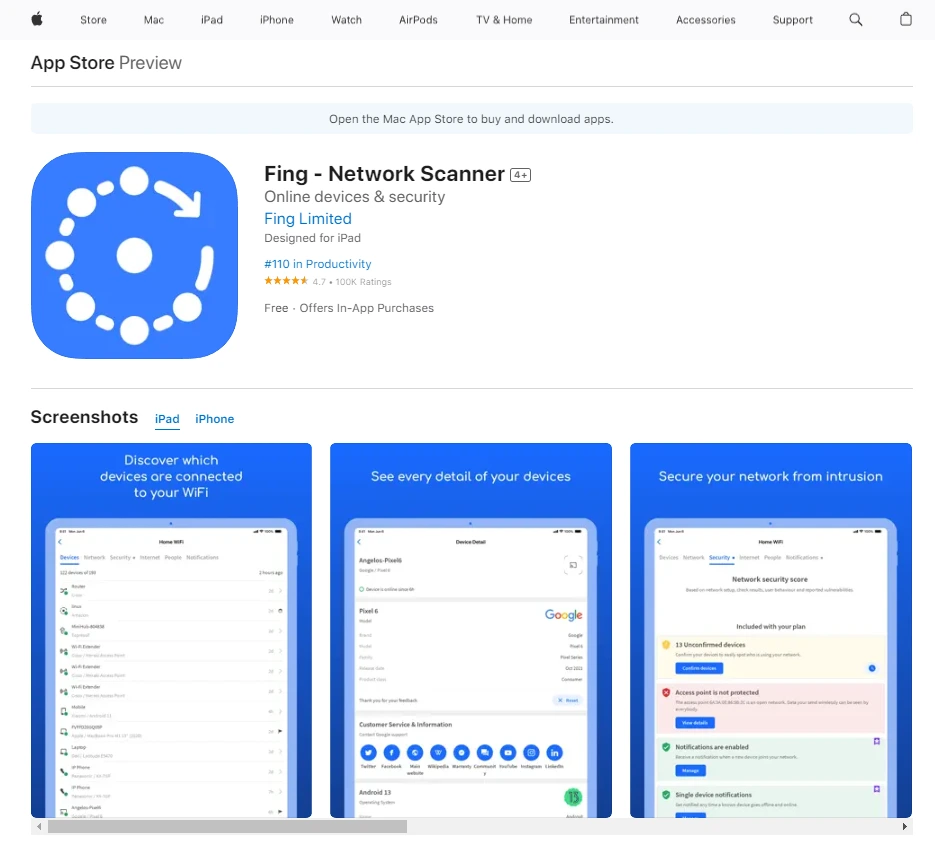The width and height of the screenshot is (935, 847).
Task: Click the Fing app icon
Action: 134,255
